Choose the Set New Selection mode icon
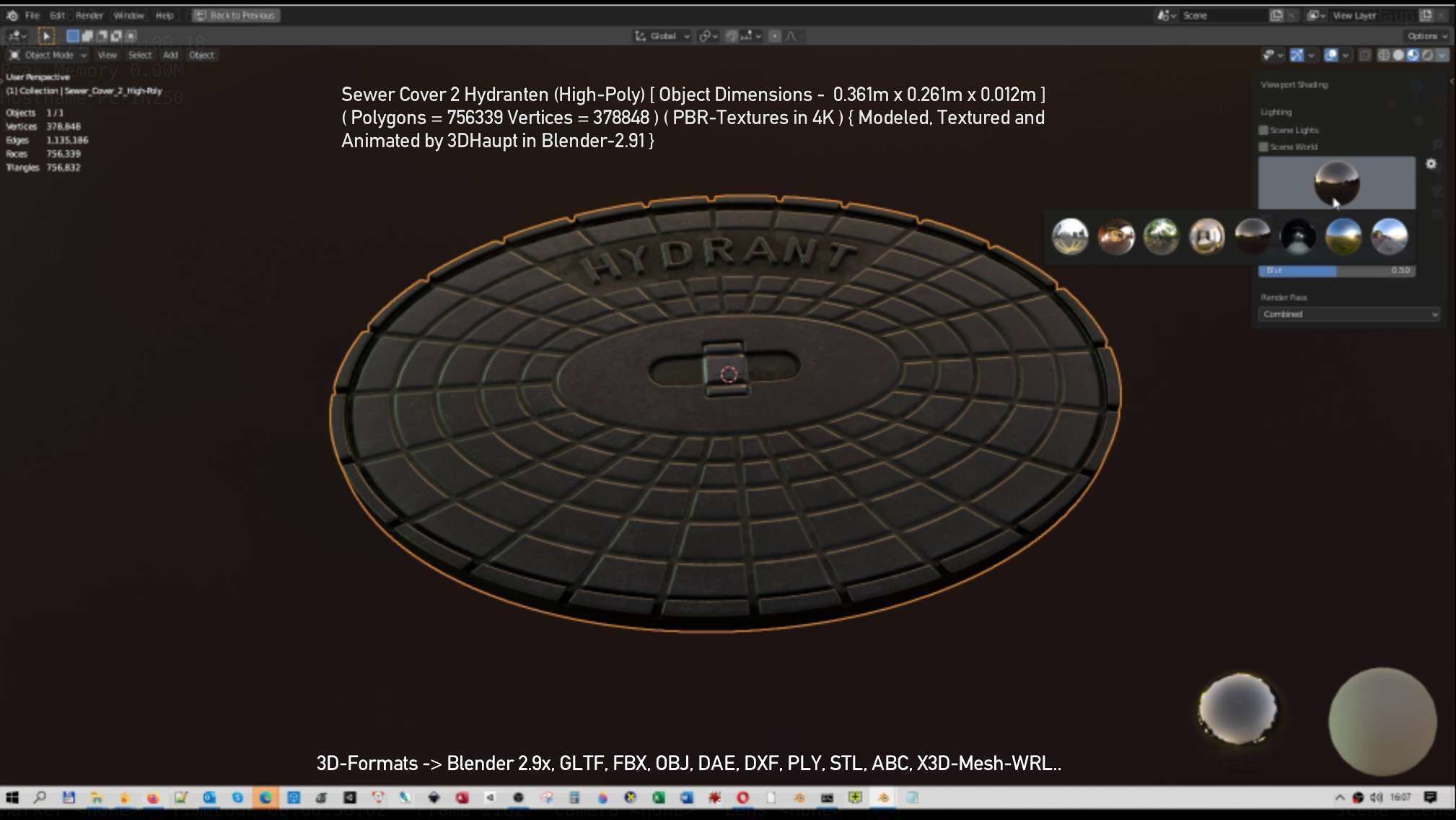 point(73,35)
